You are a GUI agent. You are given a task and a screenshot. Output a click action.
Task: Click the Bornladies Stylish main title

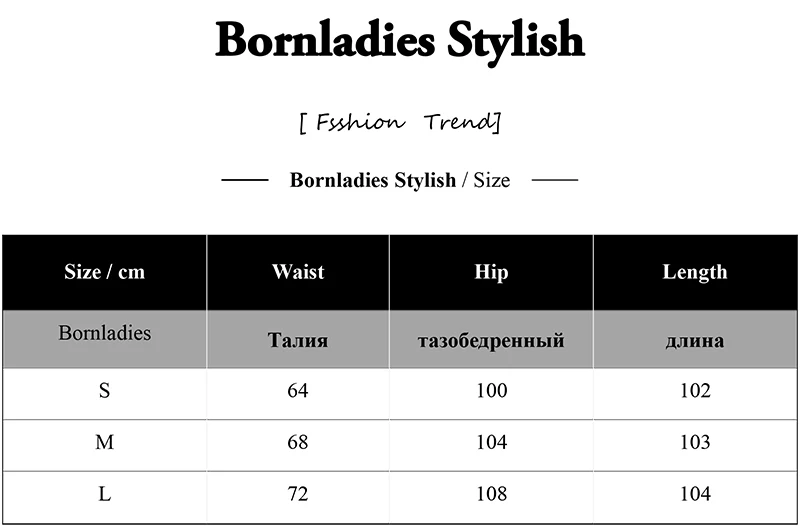(x=400, y=41)
